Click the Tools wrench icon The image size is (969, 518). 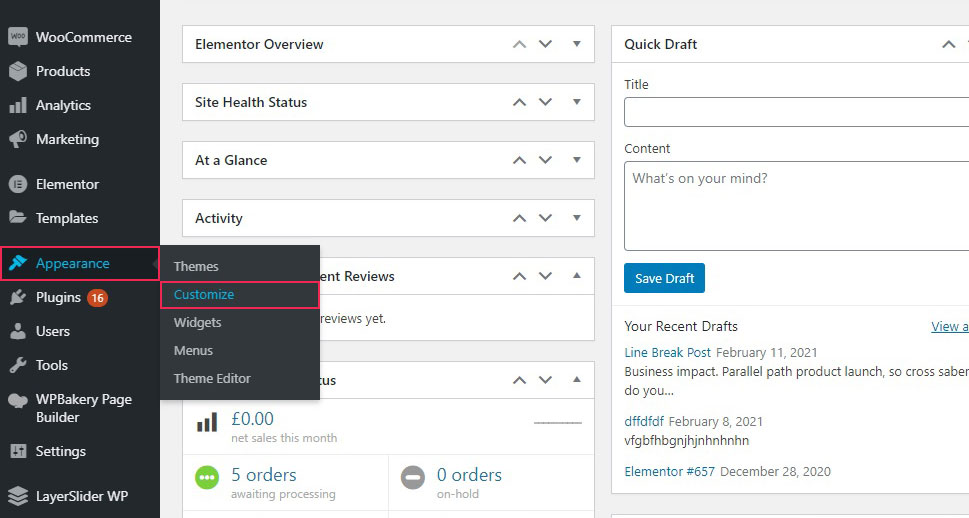click(18, 365)
